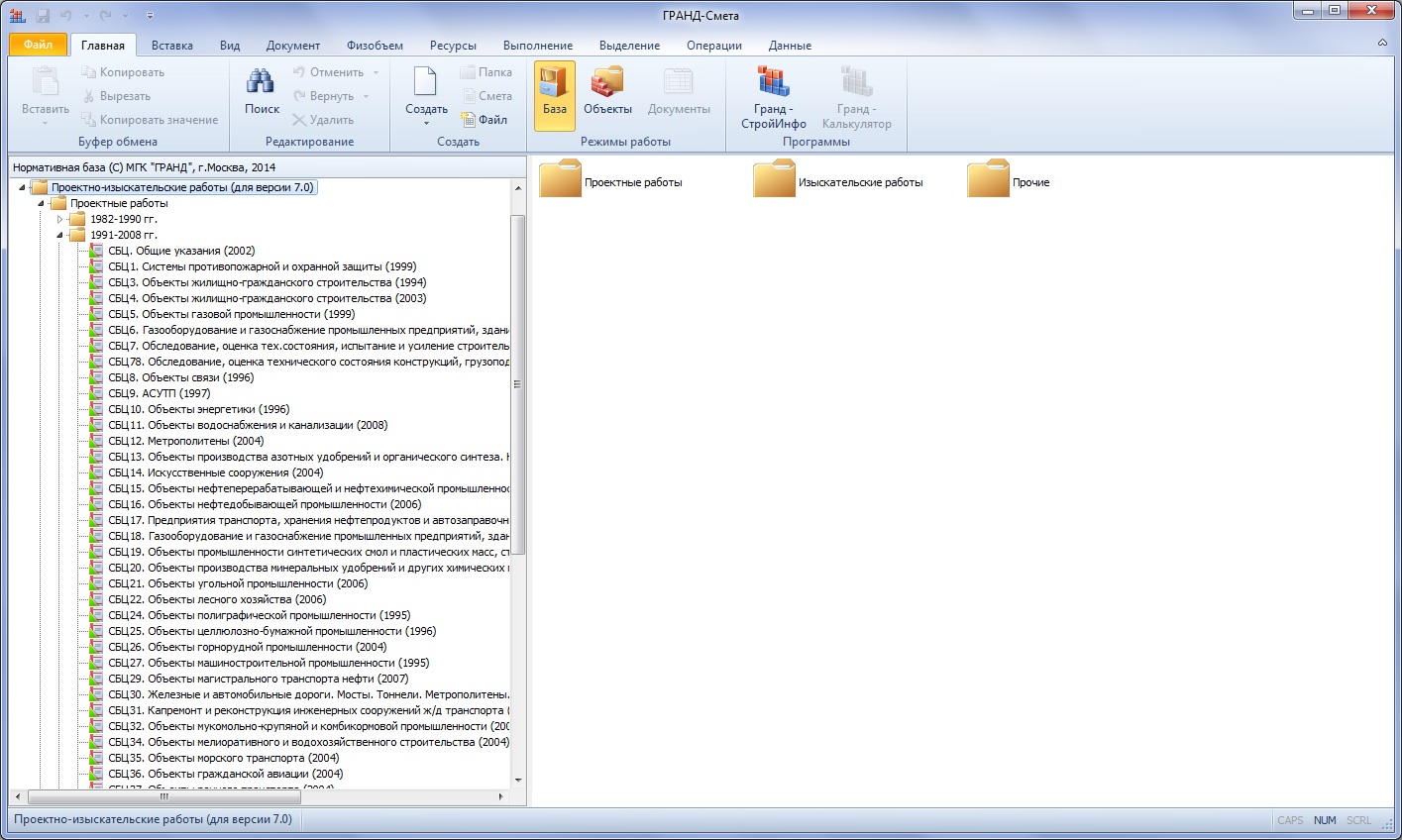Switch to the Объекты working mode

[607, 91]
